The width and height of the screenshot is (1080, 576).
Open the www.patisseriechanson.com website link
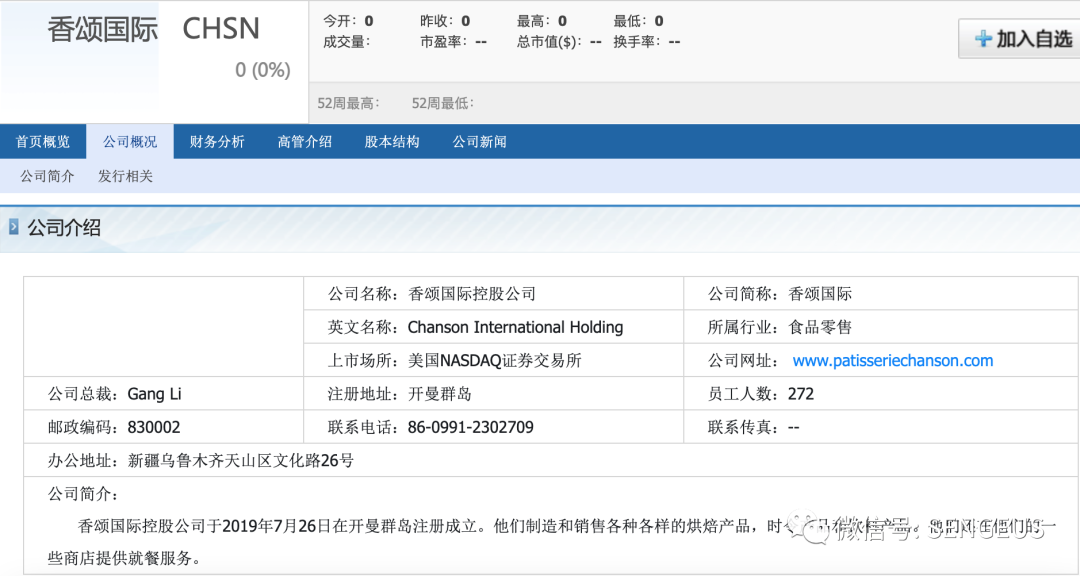[x=893, y=360]
